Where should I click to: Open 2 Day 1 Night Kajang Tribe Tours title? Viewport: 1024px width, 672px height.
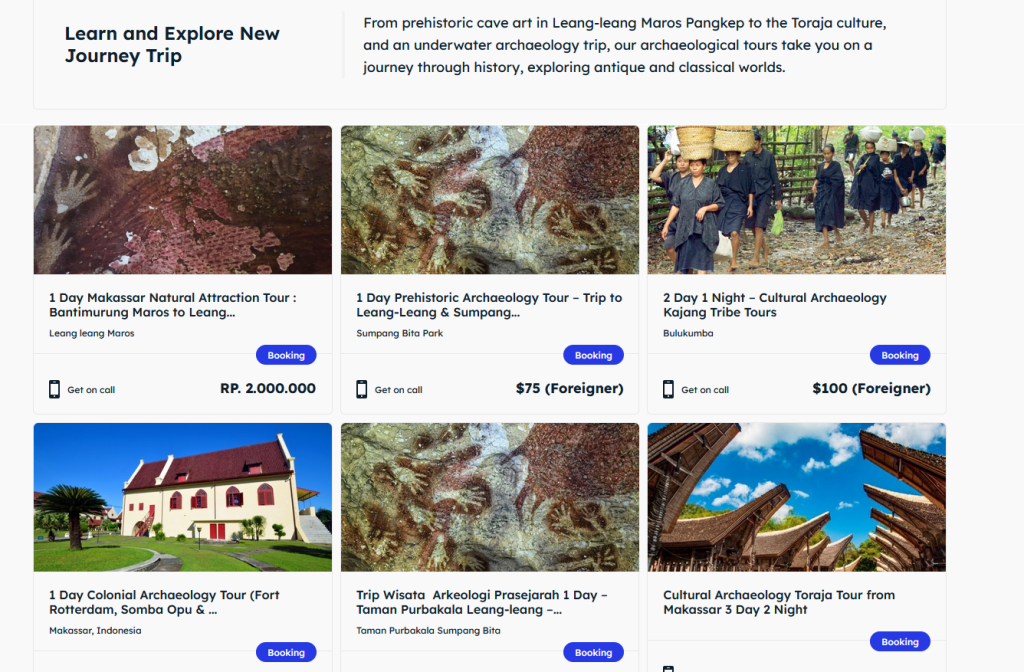(775, 305)
